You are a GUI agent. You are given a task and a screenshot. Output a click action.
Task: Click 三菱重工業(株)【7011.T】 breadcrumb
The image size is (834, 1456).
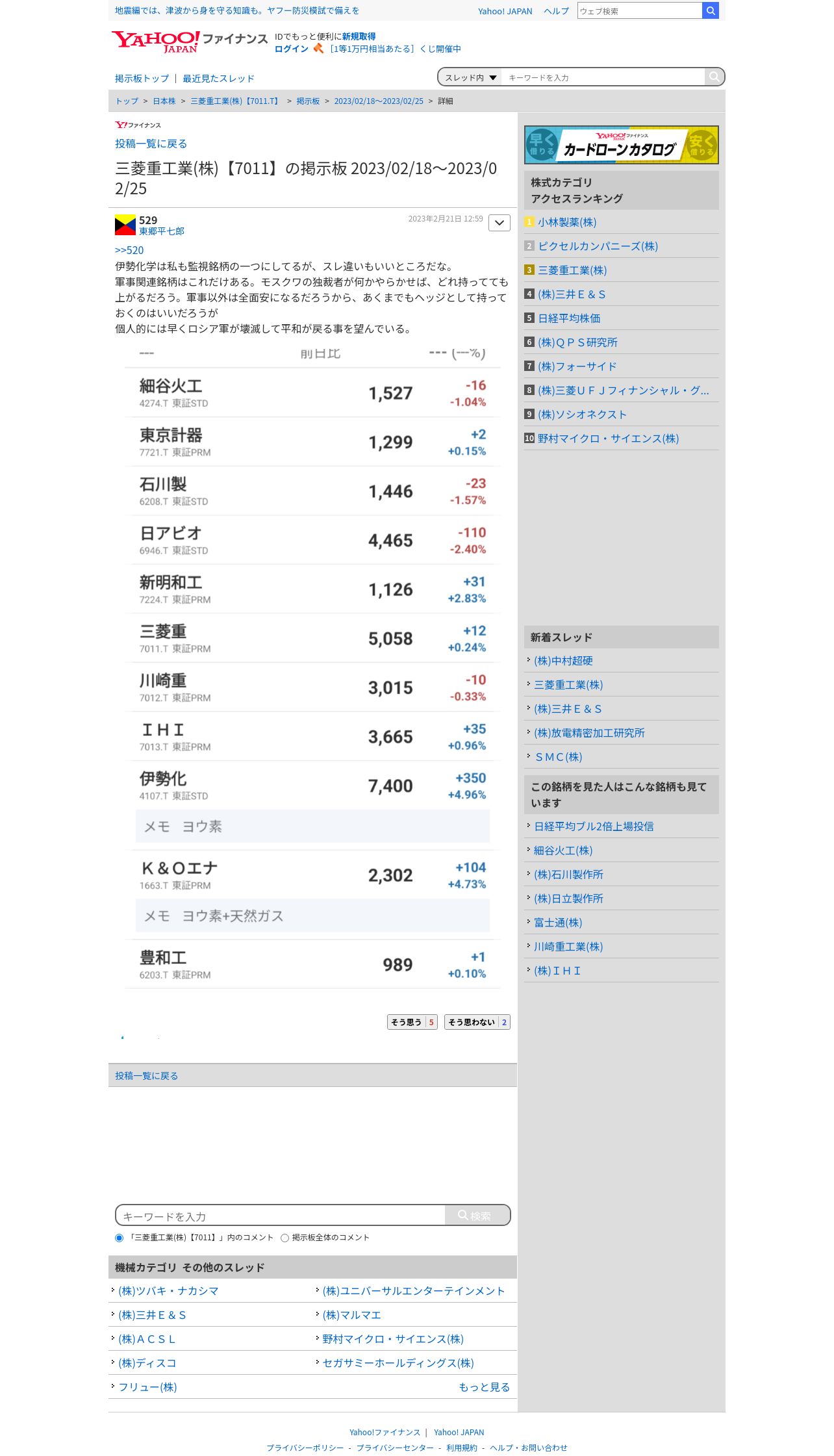(236, 101)
